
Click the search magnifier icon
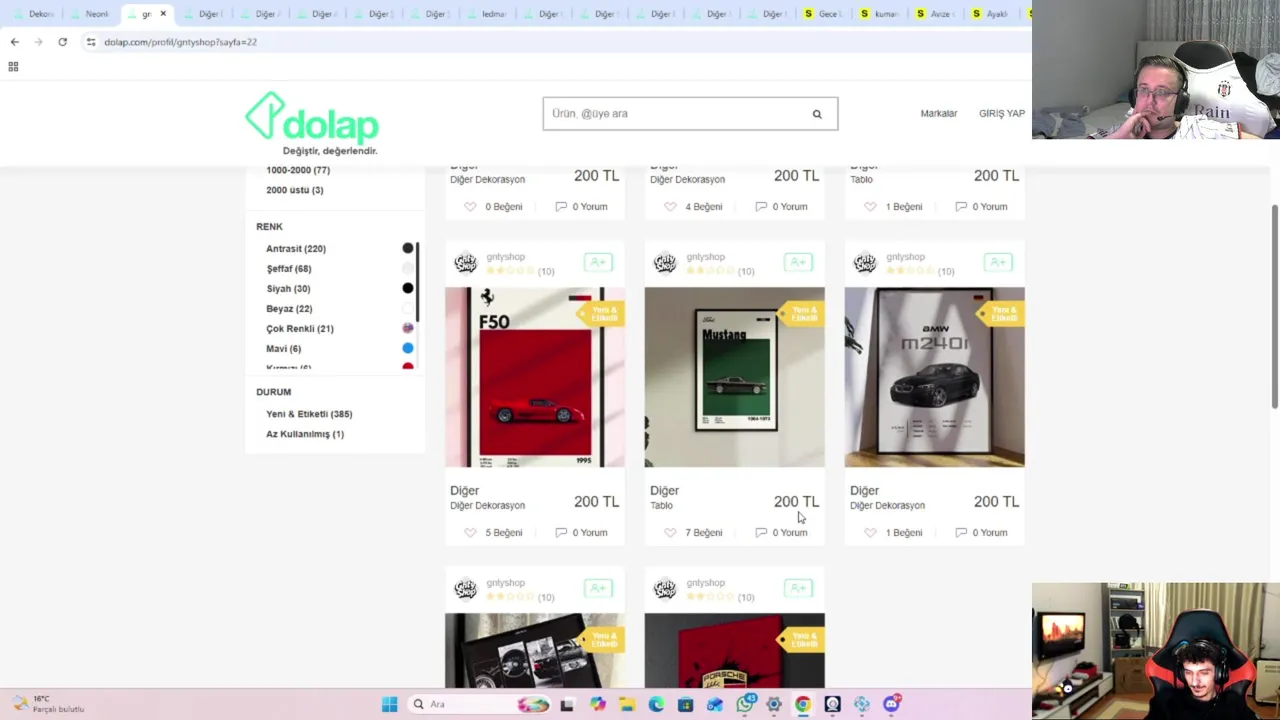coord(817,114)
